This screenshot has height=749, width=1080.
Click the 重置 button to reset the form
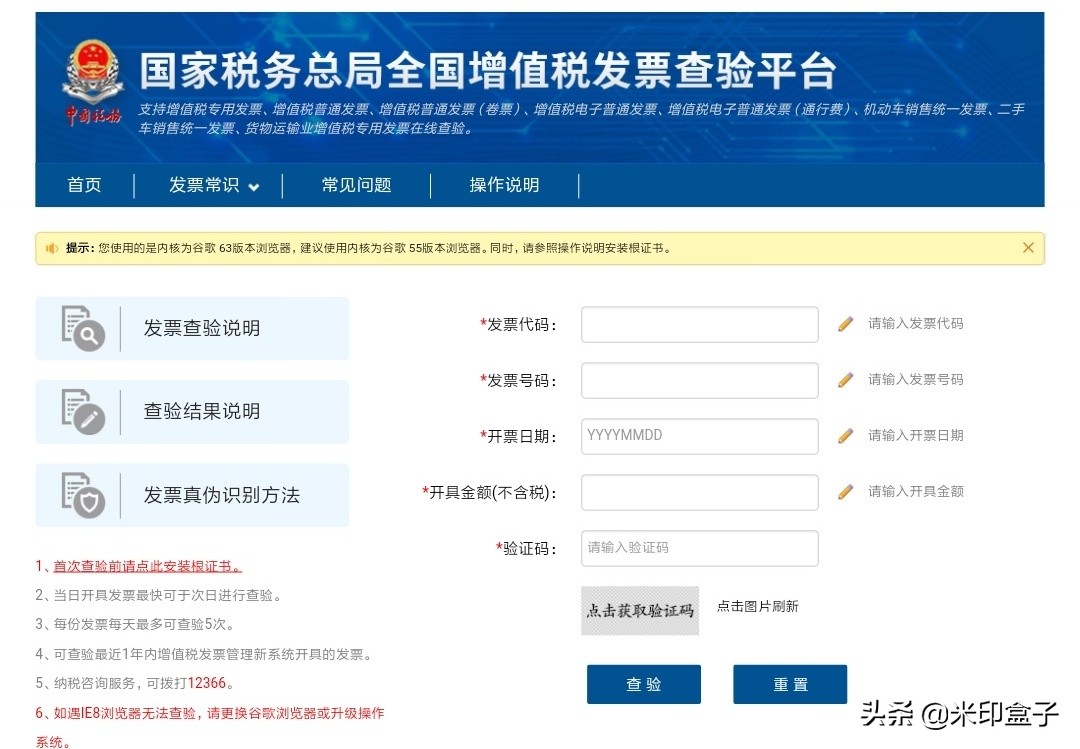pos(790,684)
